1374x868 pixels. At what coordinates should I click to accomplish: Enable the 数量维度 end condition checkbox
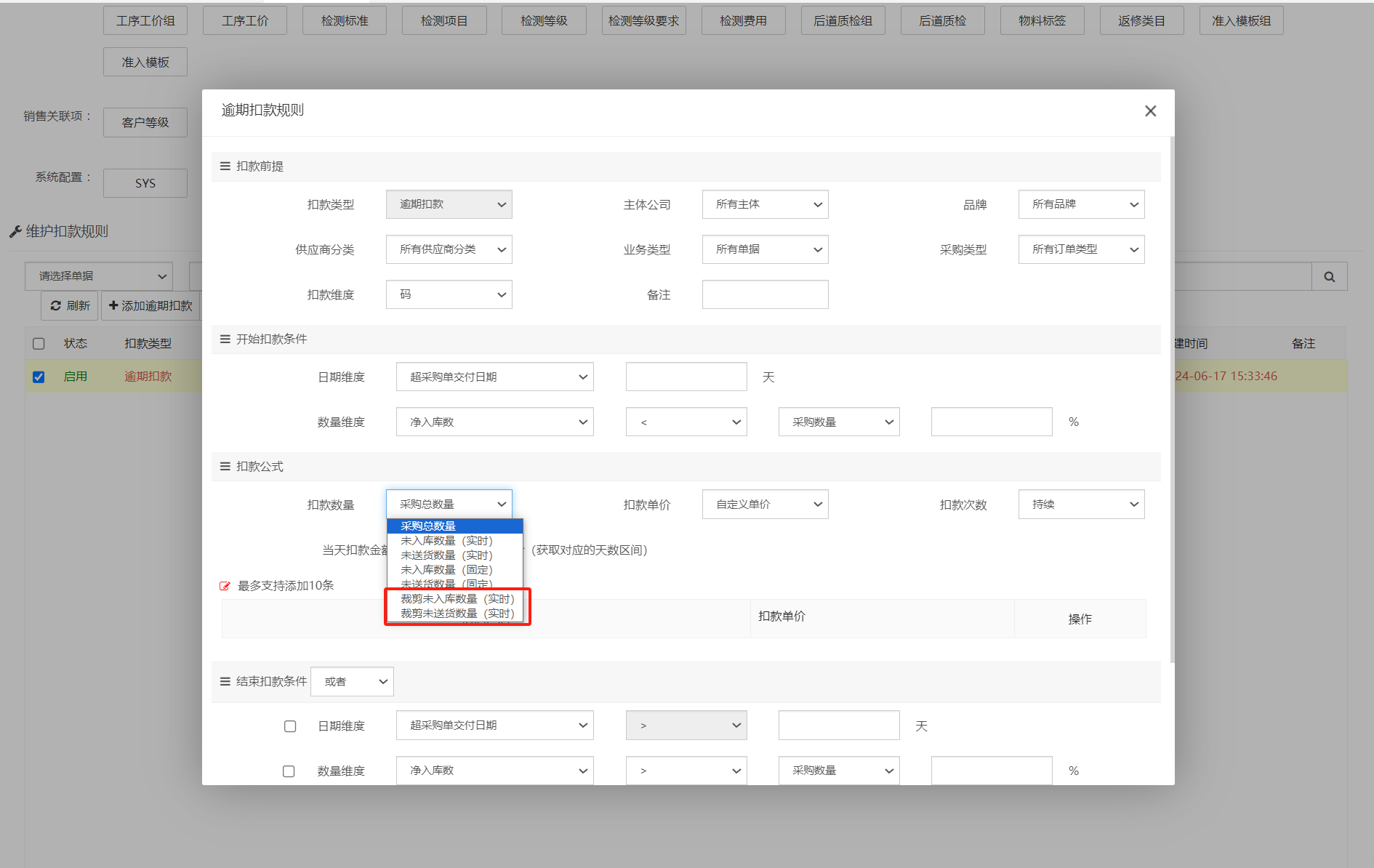pos(289,771)
